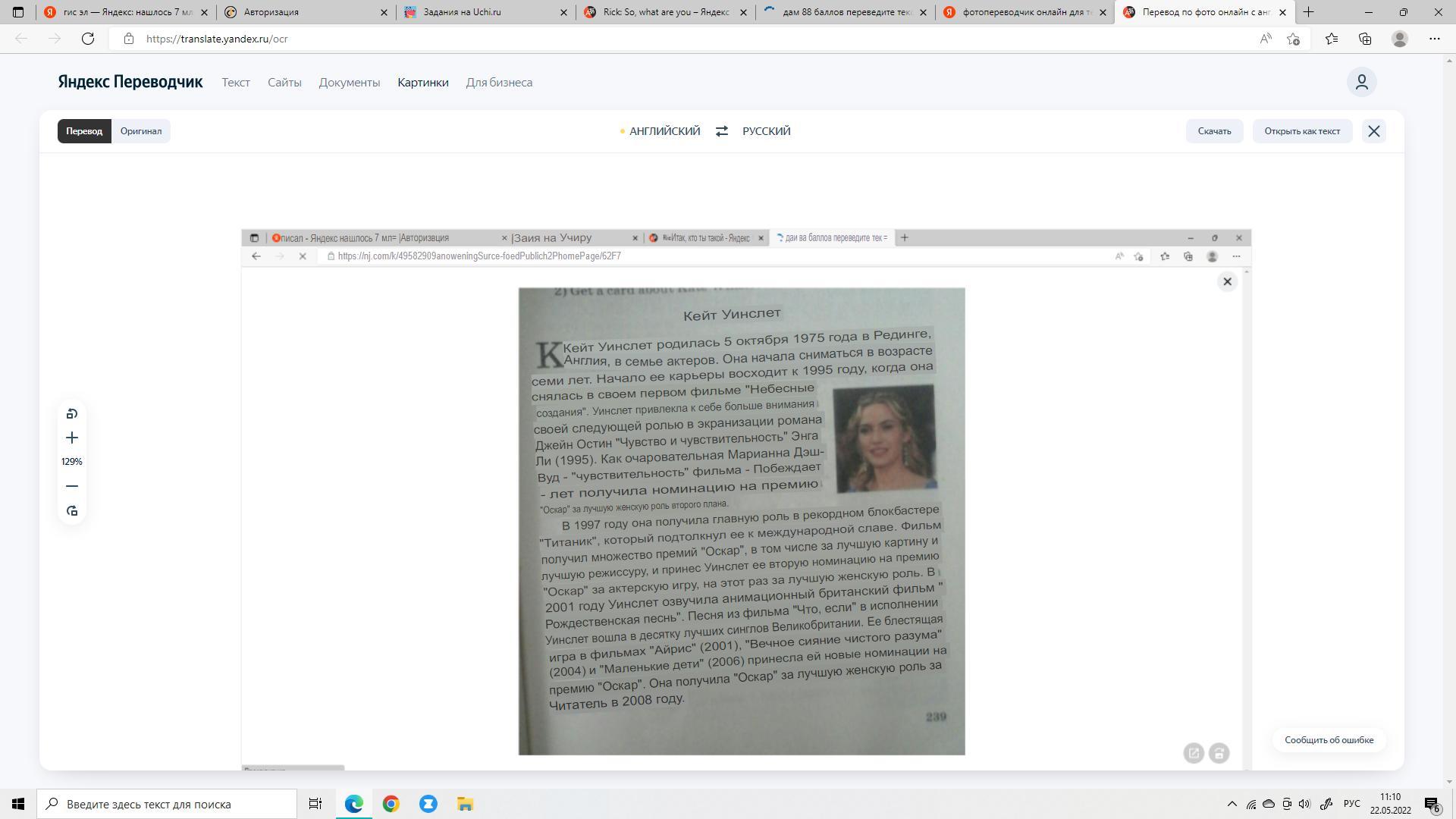Zoom out with the minus icon
Image resolution: width=1456 pixels, height=819 pixels.
click(x=72, y=486)
